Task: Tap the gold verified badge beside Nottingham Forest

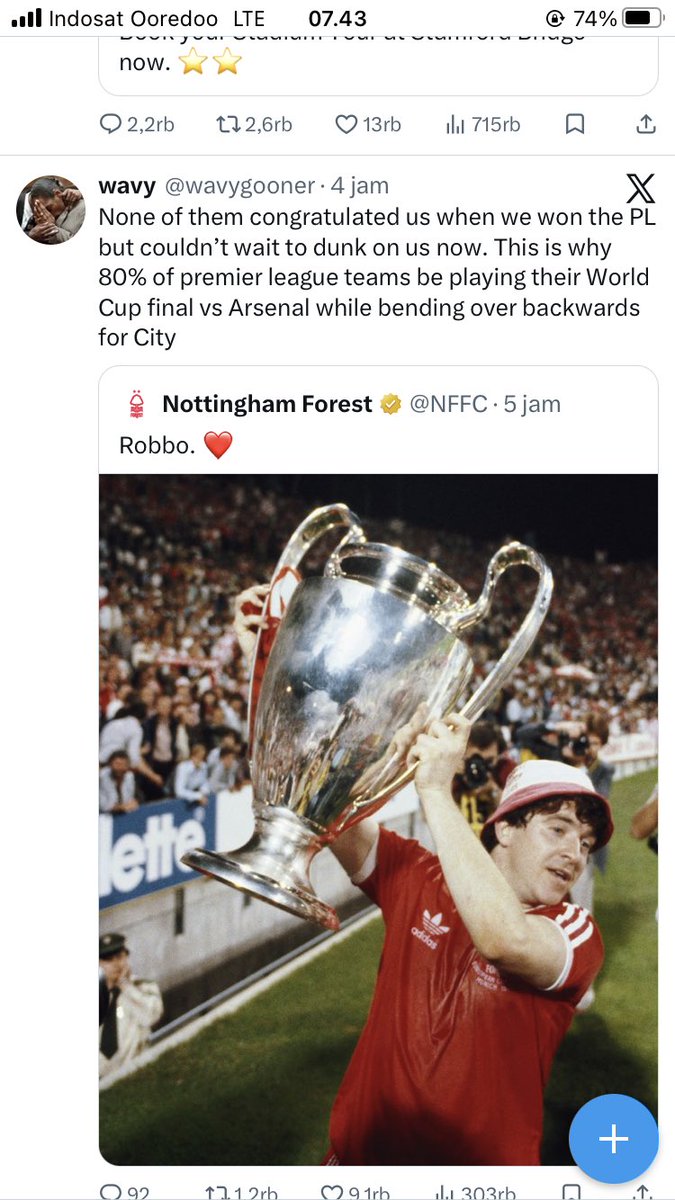Action: (389, 404)
